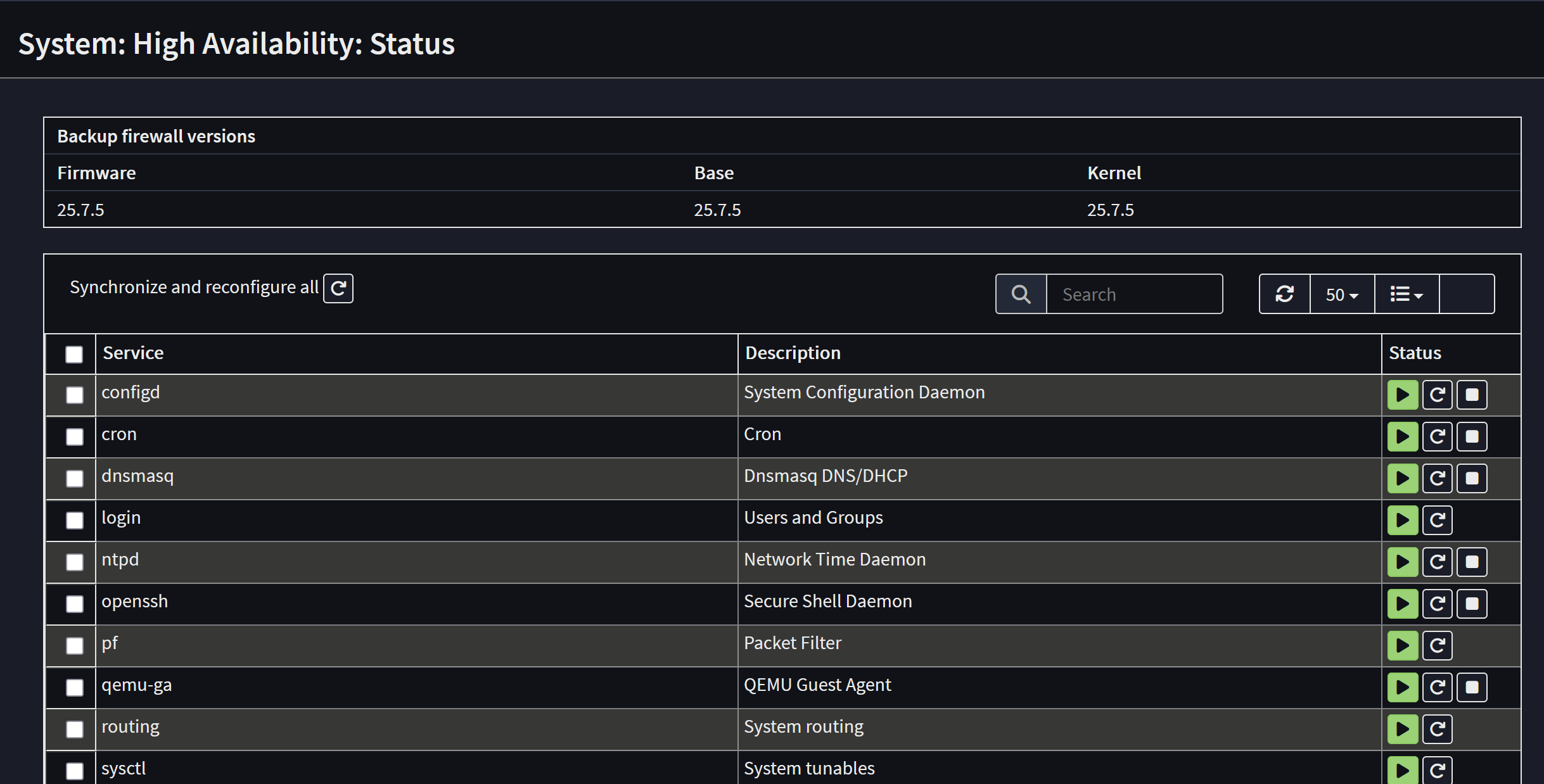Click the search magnifier icon
Viewport: 1544px width, 784px height.
(x=1019, y=293)
